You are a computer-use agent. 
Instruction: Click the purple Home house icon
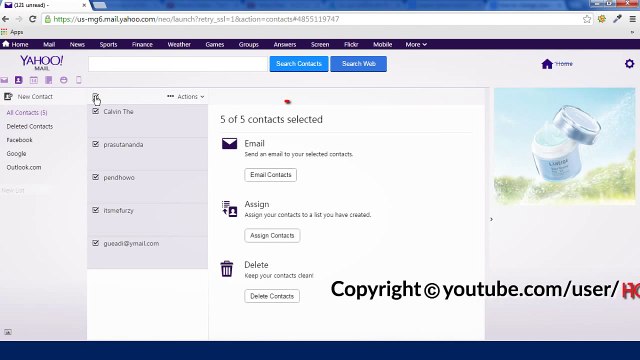point(547,64)
